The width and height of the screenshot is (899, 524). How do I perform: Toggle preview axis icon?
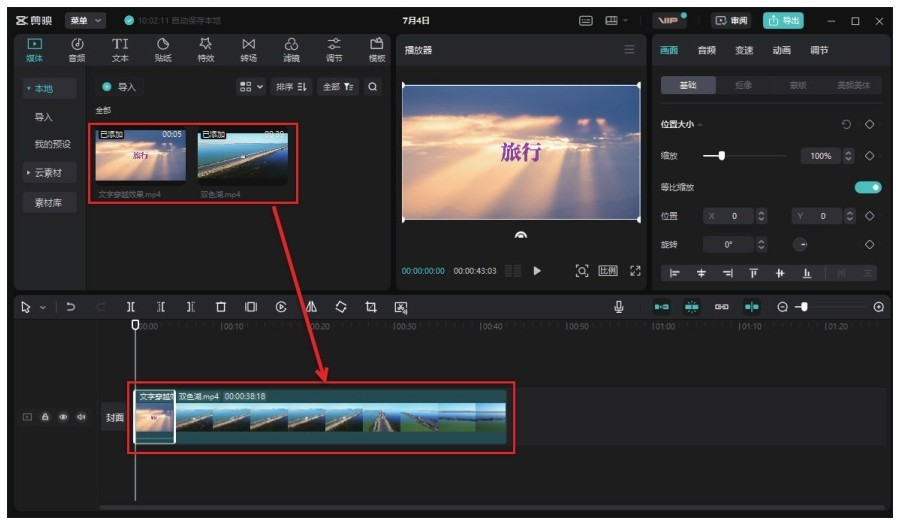click(x=752, y=307)
